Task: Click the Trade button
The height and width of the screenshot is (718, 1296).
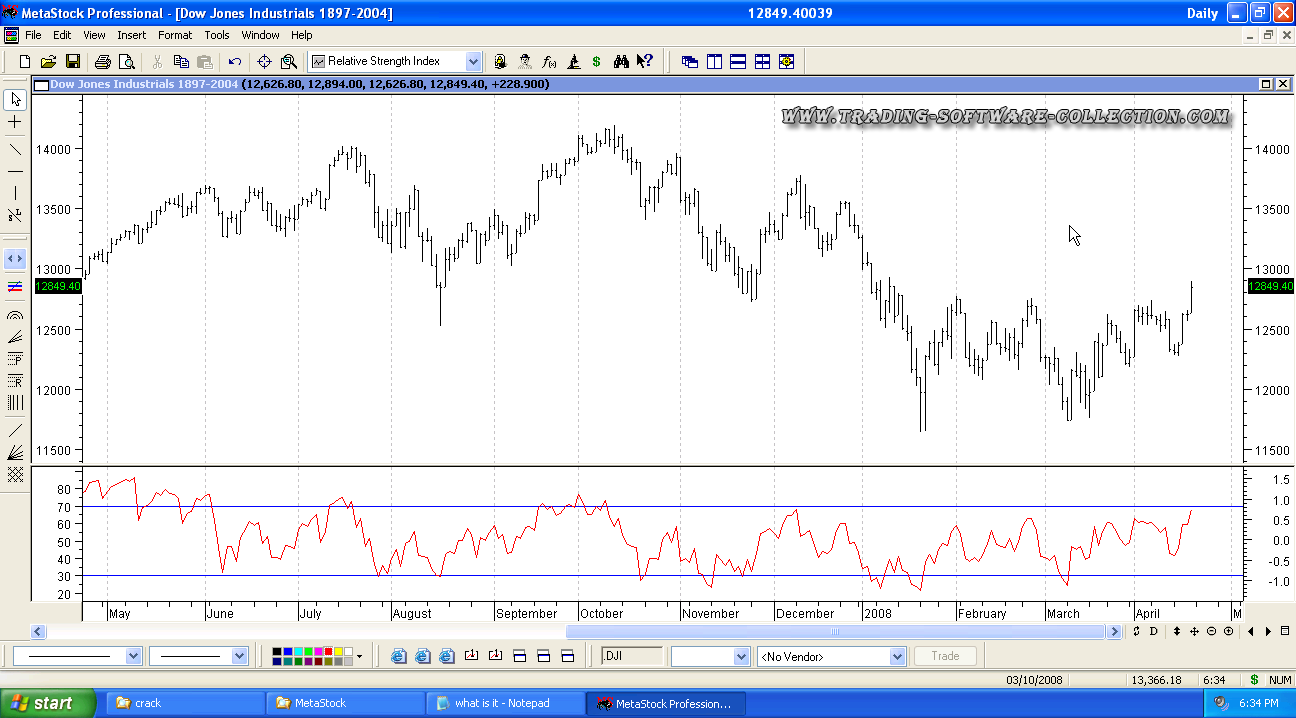Action: [945, 657]
